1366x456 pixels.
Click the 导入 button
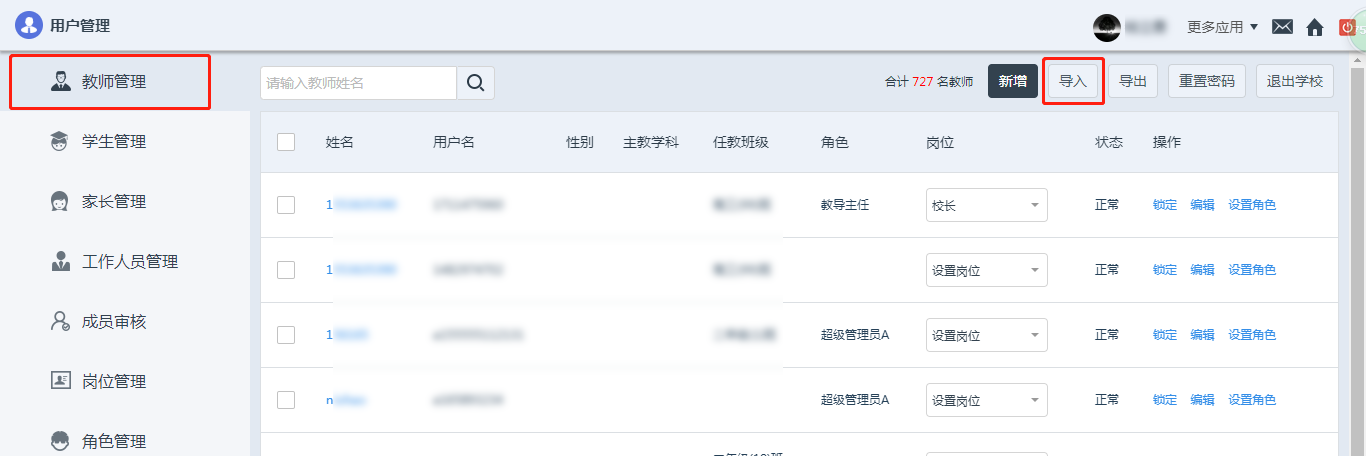coord(1073,82)
